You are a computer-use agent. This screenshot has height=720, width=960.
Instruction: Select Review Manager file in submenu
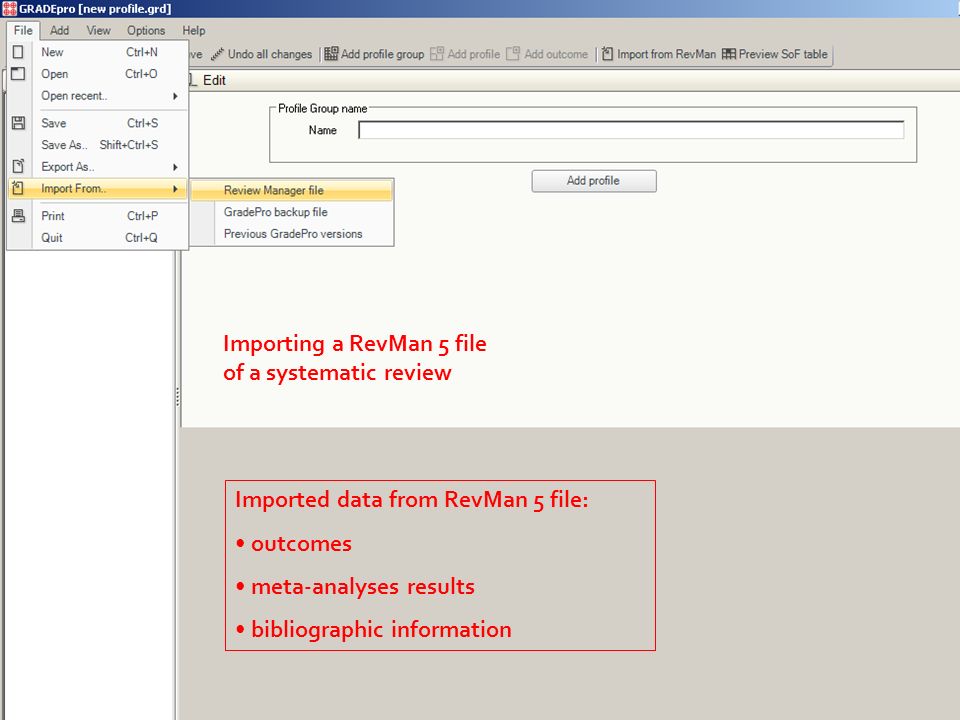coord(291,190)
